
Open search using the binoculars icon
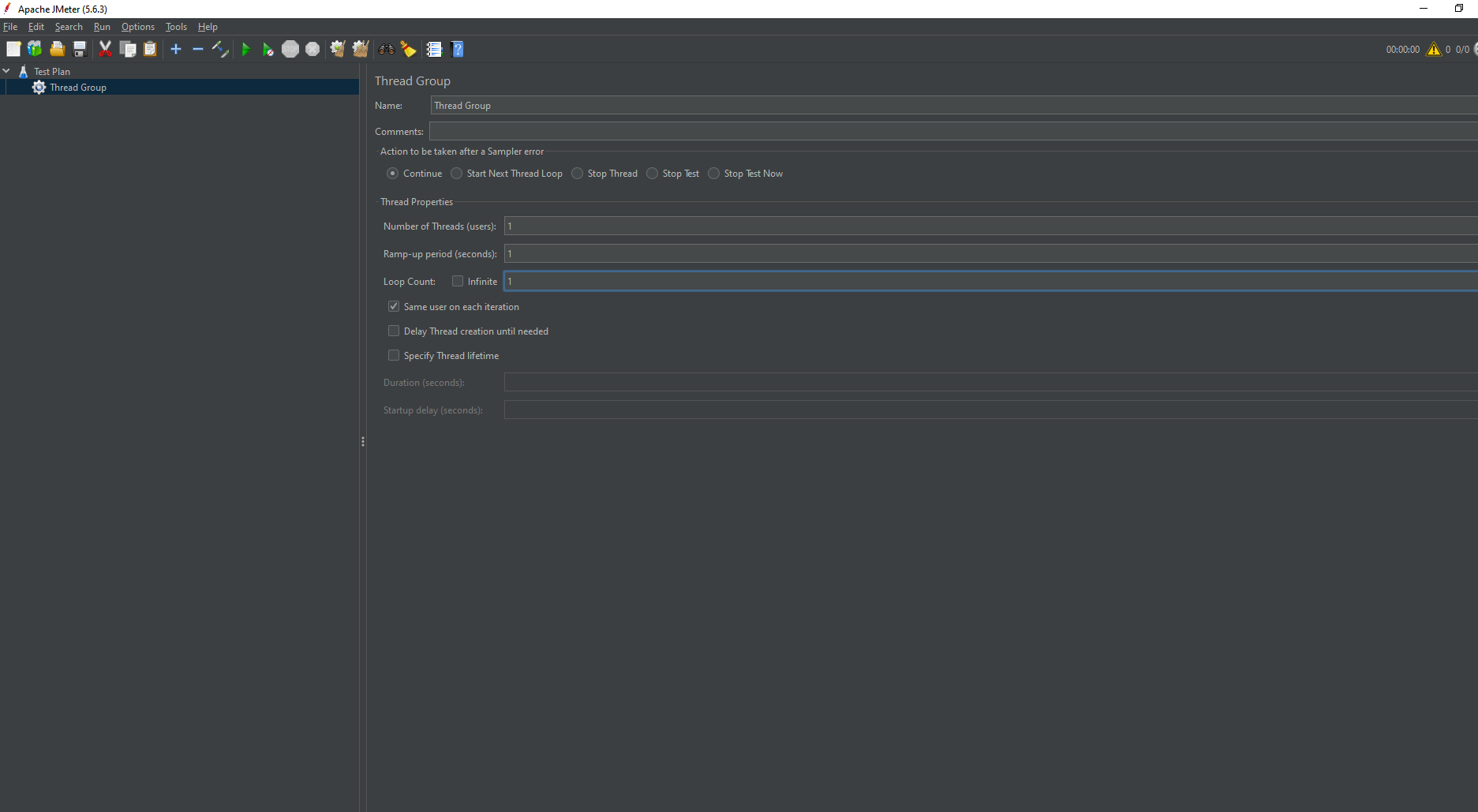(x=386, y=48)
